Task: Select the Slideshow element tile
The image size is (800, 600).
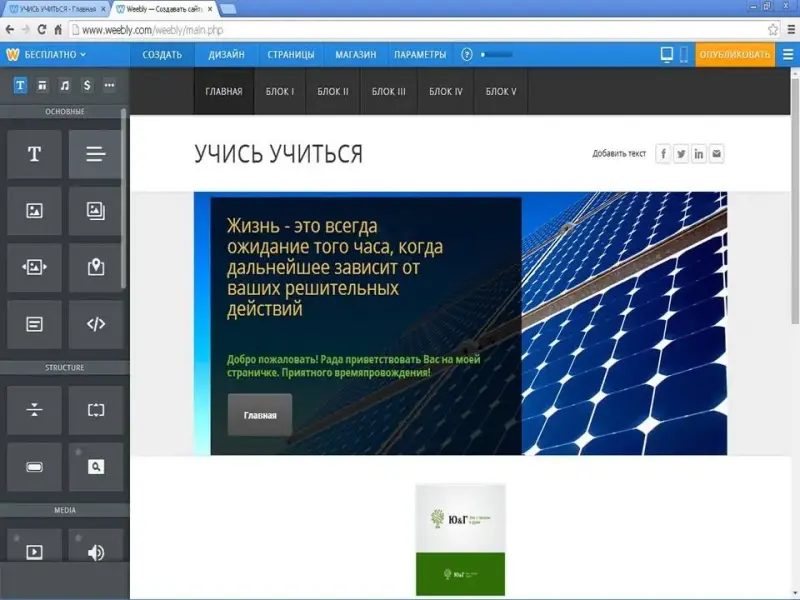Action: (x=34, y=267)
